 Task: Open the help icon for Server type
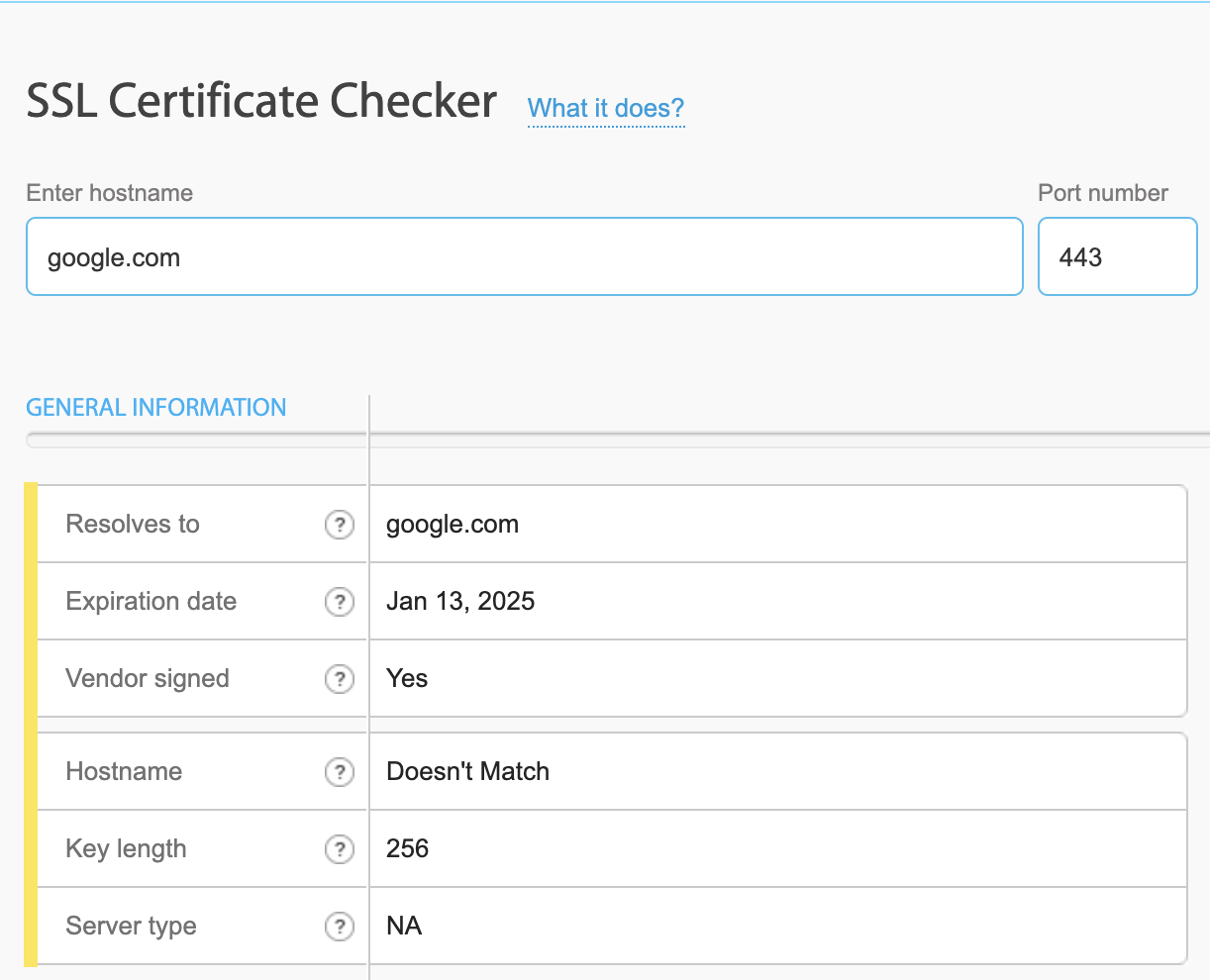pyautogui.click(x=340, y=927)
